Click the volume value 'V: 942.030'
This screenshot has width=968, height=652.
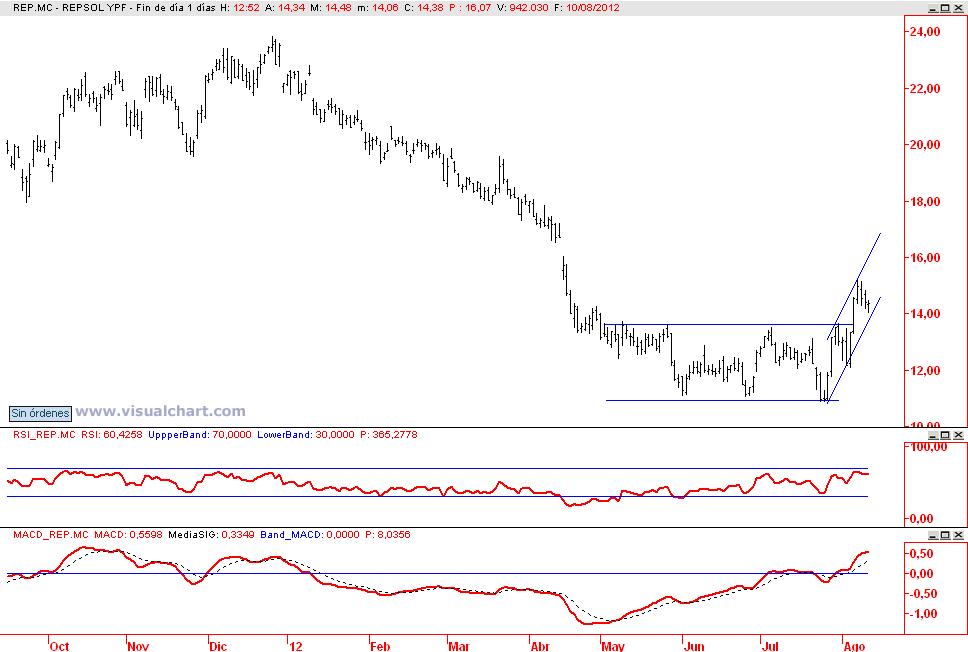click(x=522, y=8)
